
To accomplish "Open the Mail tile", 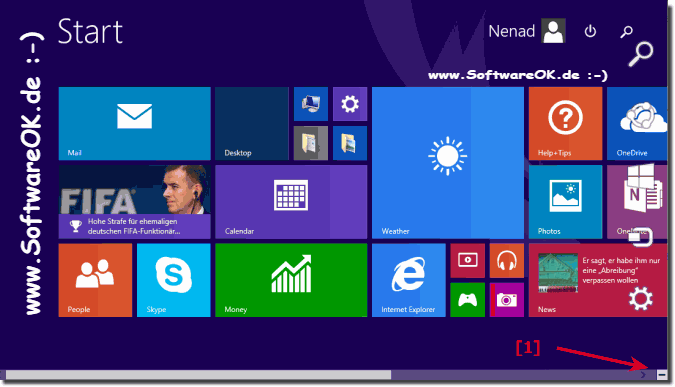I will click(x=134, y=124).
